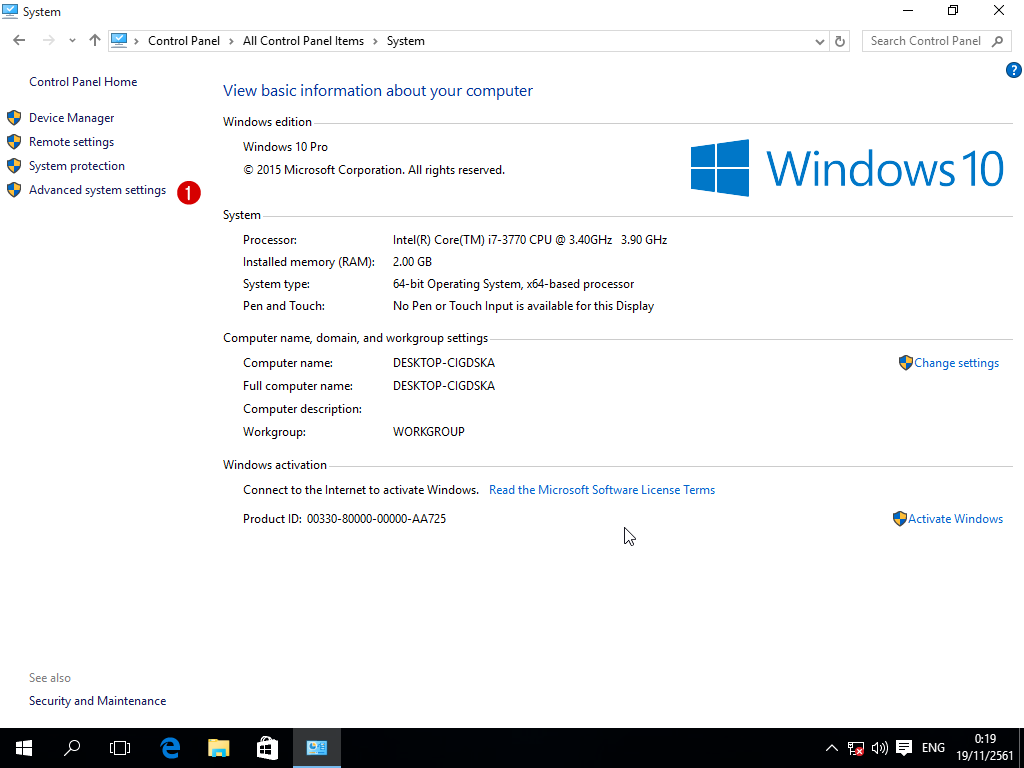Open address bar history dropdown
Image resolution: width=1024 pixels, height=768 pixels.
pos(820,41)
